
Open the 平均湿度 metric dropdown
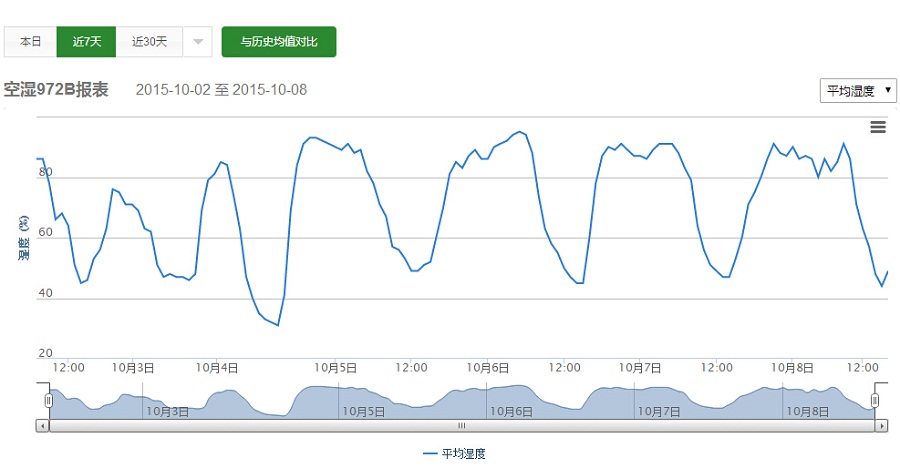point(857,91)
